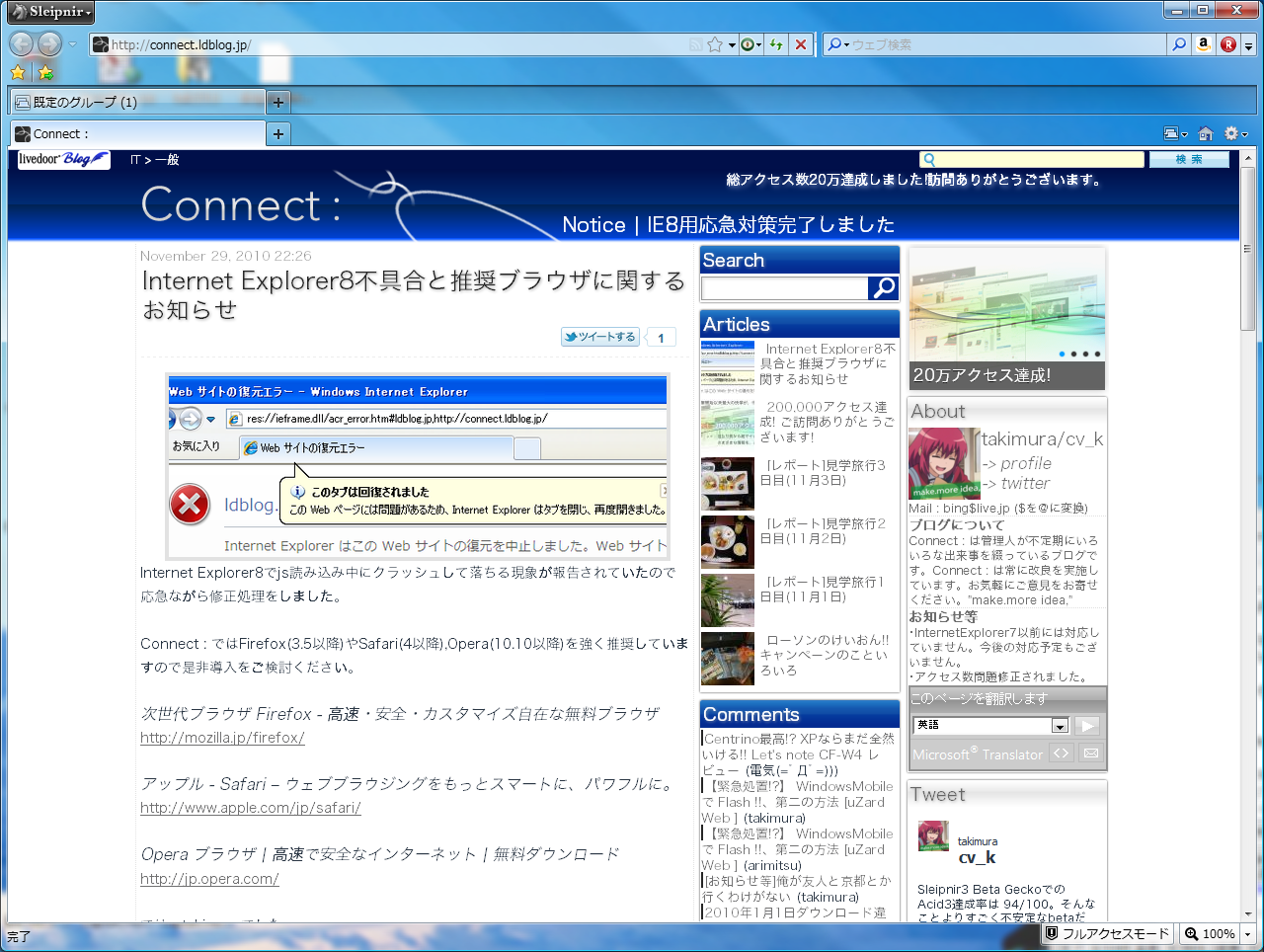Open the livedoor Blog logo
This screenshot has height=952, width=1264.
[x=63, y=159]
